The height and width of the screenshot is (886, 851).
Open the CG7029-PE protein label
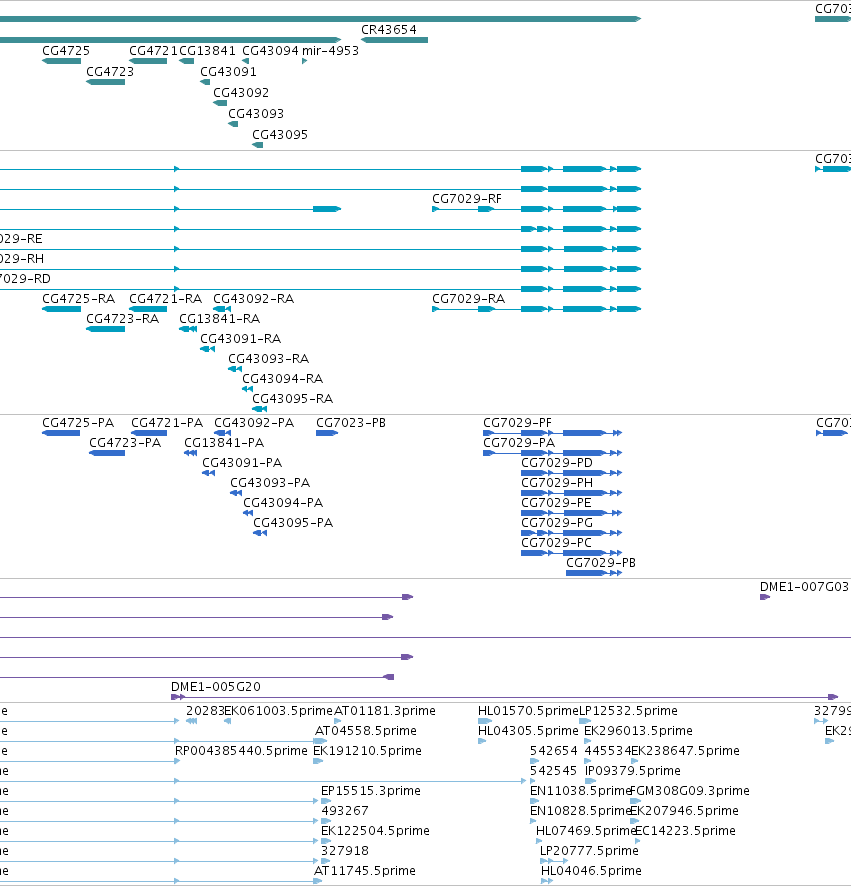pyautogui.click(x=556, y=502)
